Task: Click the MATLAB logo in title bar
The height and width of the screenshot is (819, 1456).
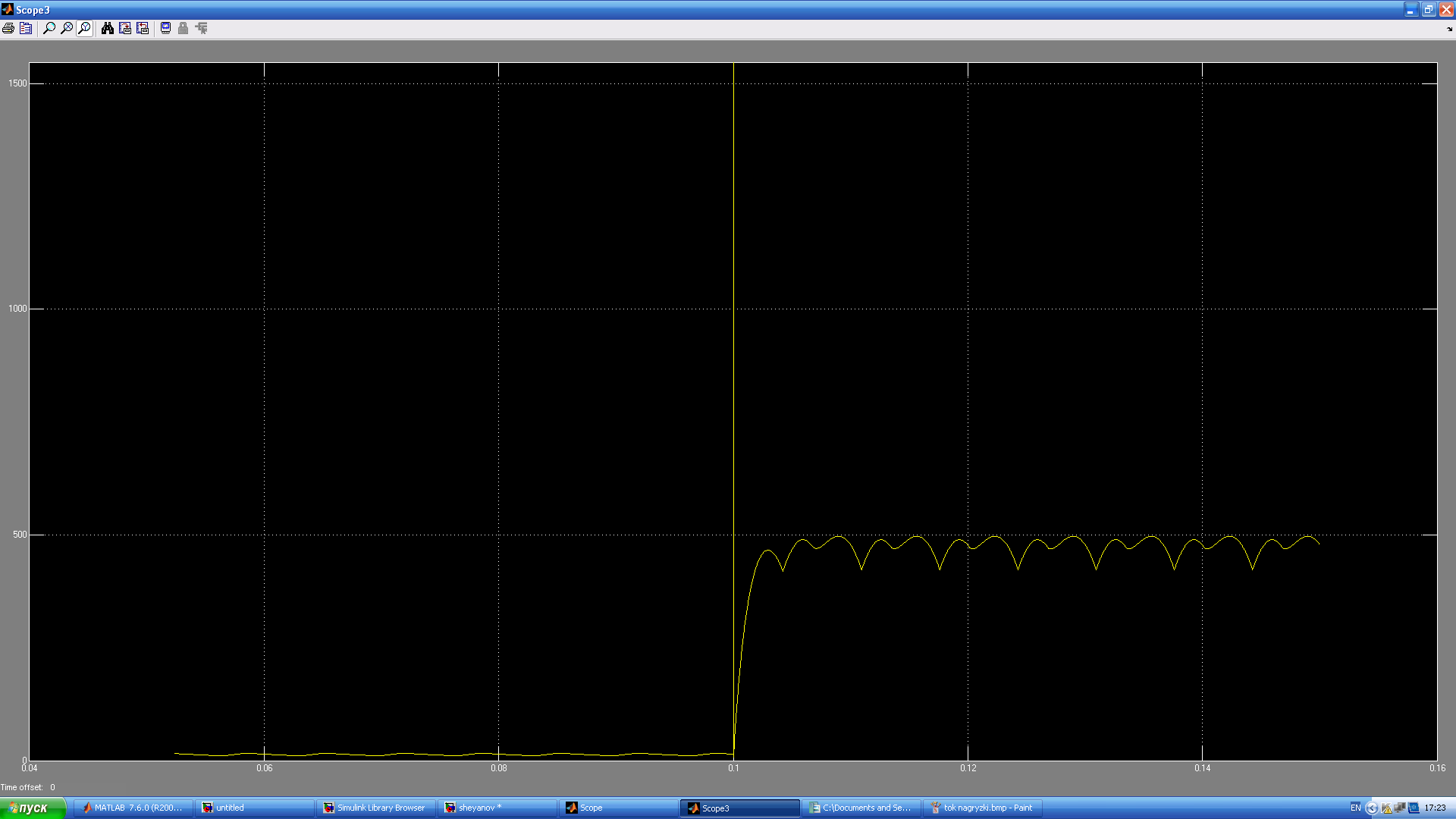Action: tap(8, 9)
